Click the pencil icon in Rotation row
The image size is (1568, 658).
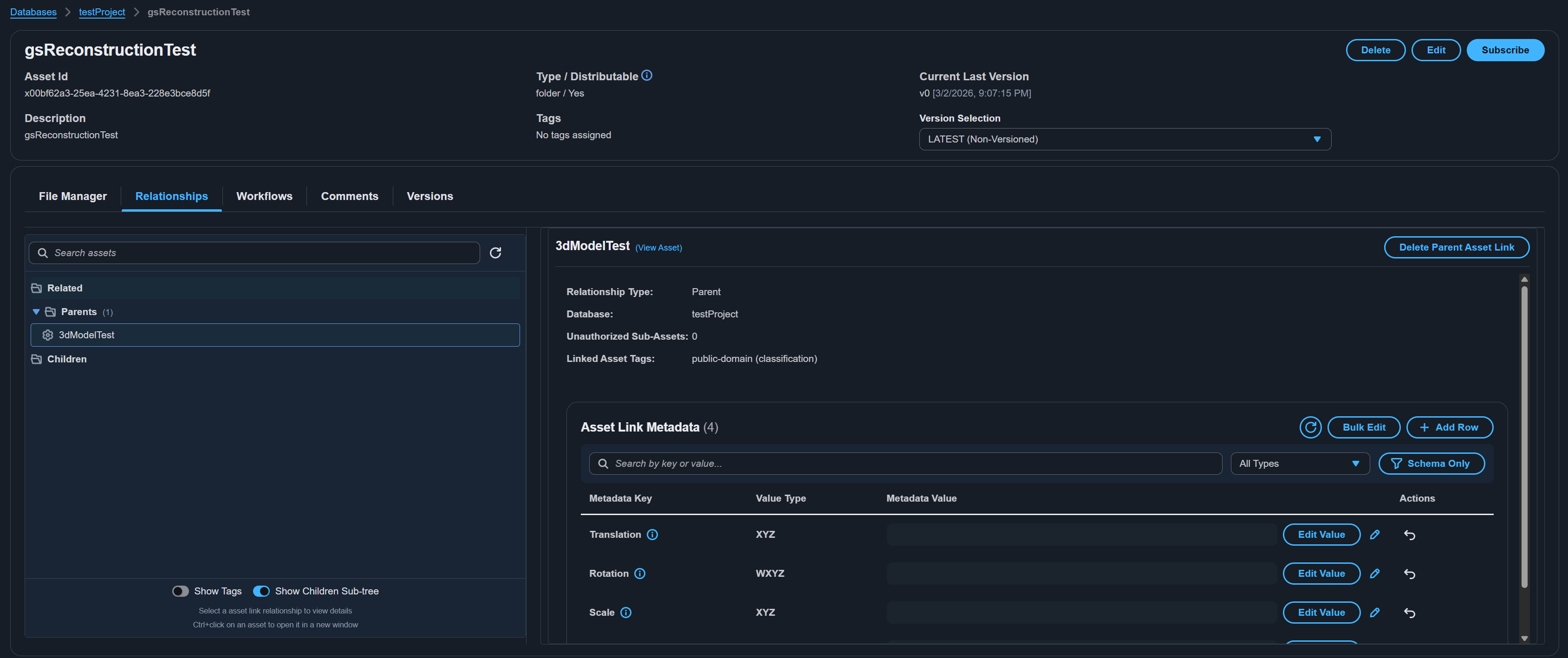tap(1374, 574)
